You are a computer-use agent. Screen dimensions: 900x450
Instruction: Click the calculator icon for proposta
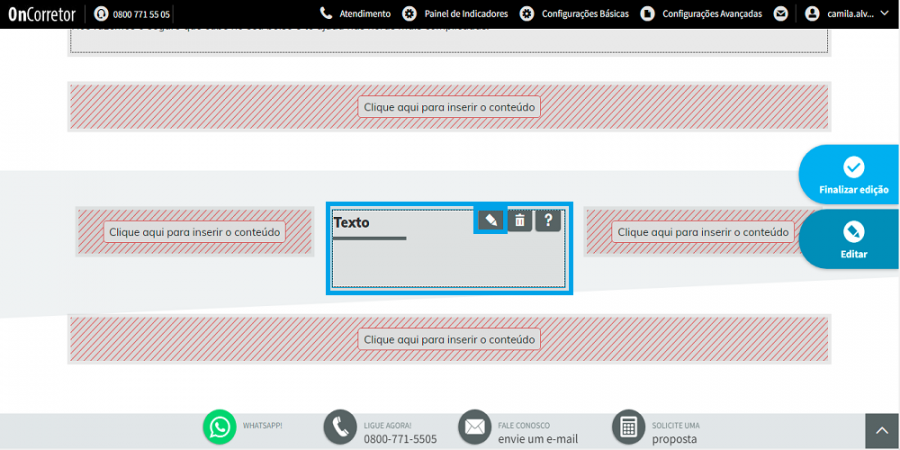[x=629, y=427]
